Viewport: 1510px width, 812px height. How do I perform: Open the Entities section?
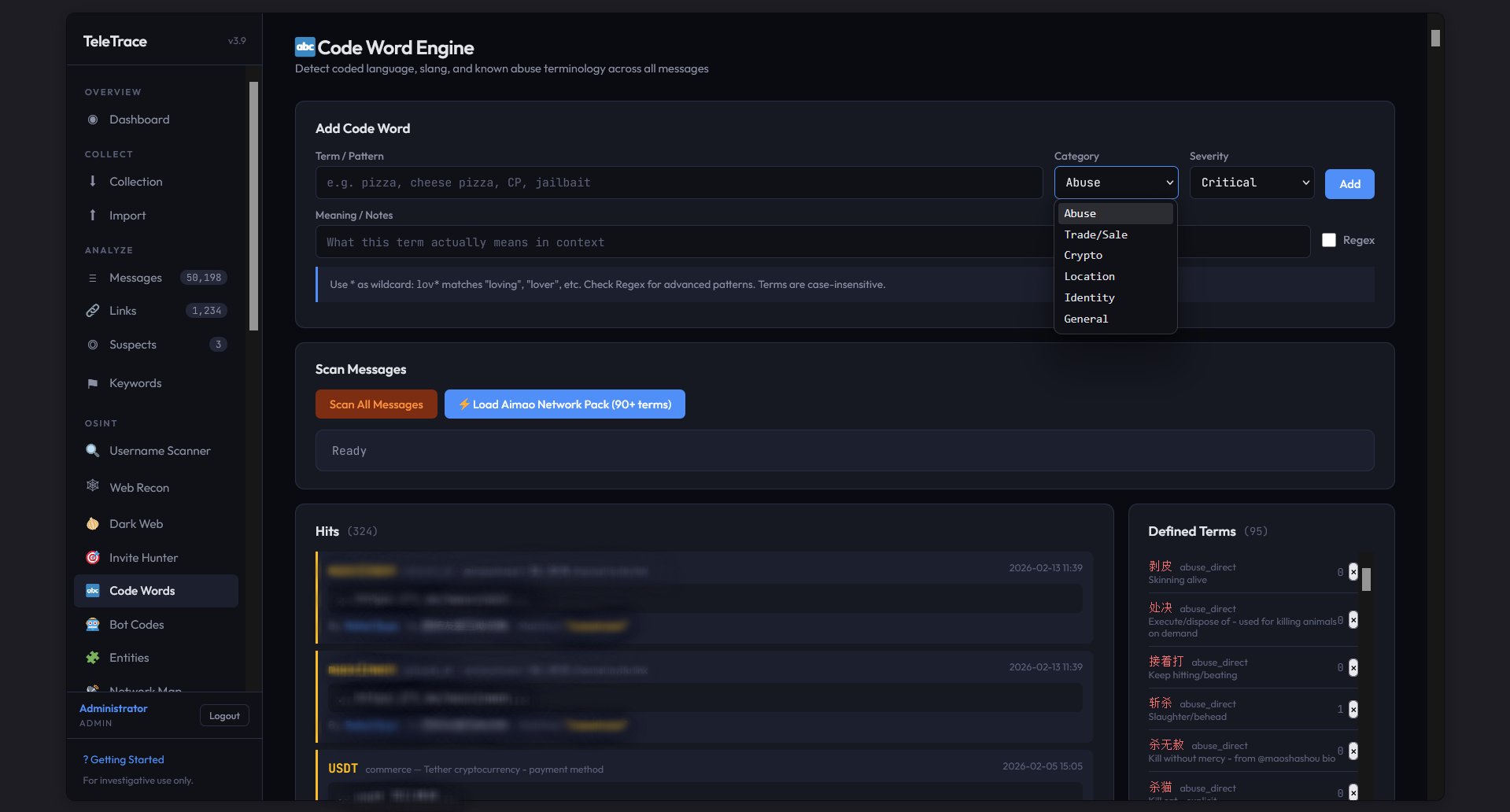[x=129, y=657]
